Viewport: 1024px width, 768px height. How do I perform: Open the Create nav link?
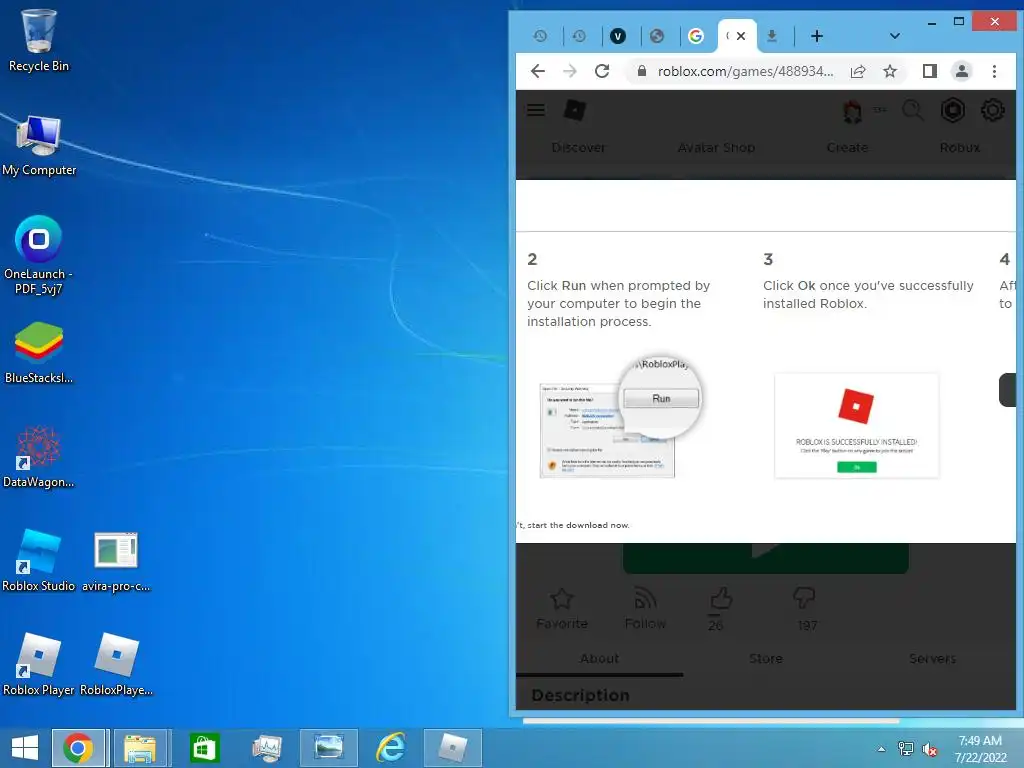pos(847,148)
